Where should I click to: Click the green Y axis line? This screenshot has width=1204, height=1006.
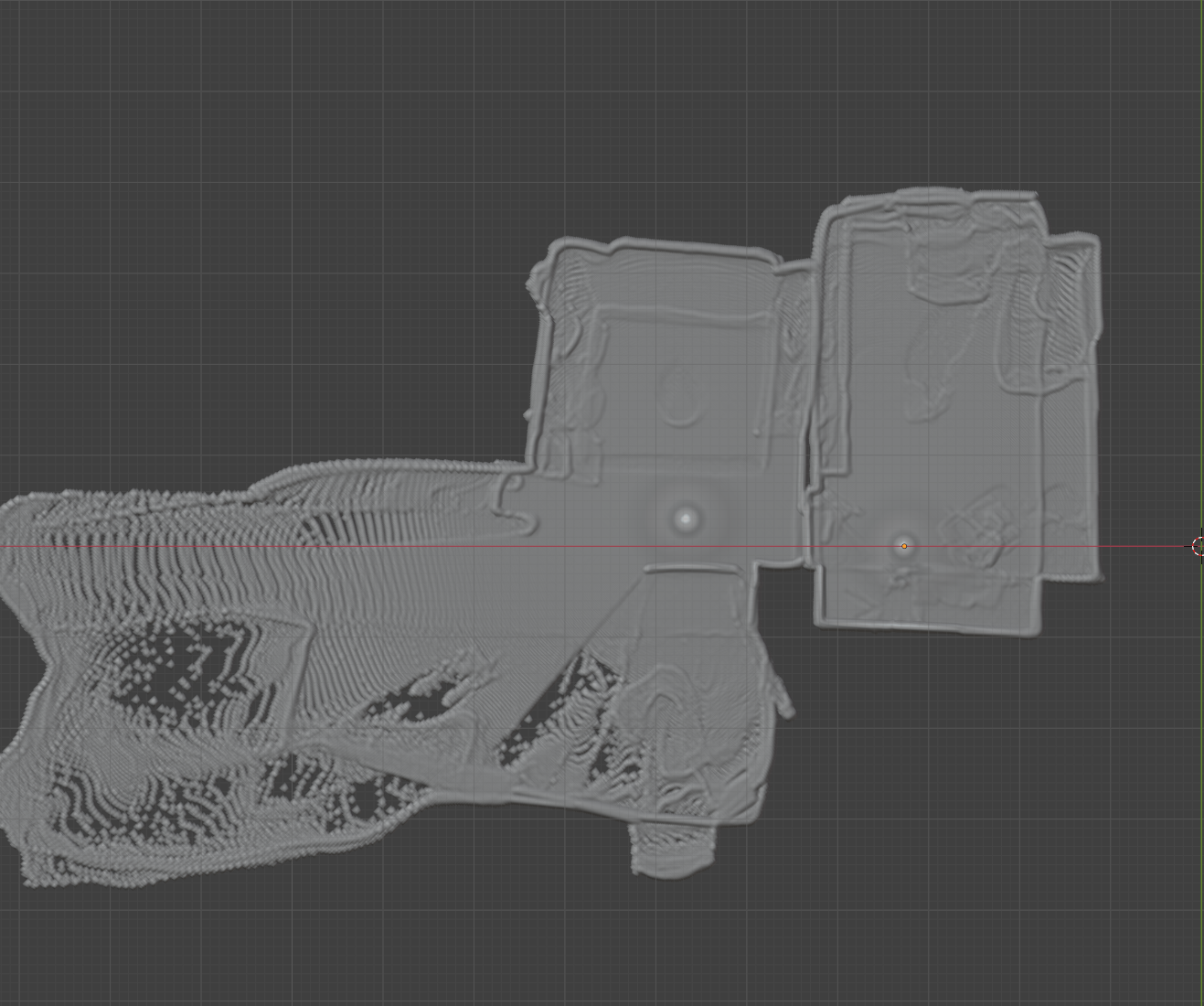coord(1202,274)
